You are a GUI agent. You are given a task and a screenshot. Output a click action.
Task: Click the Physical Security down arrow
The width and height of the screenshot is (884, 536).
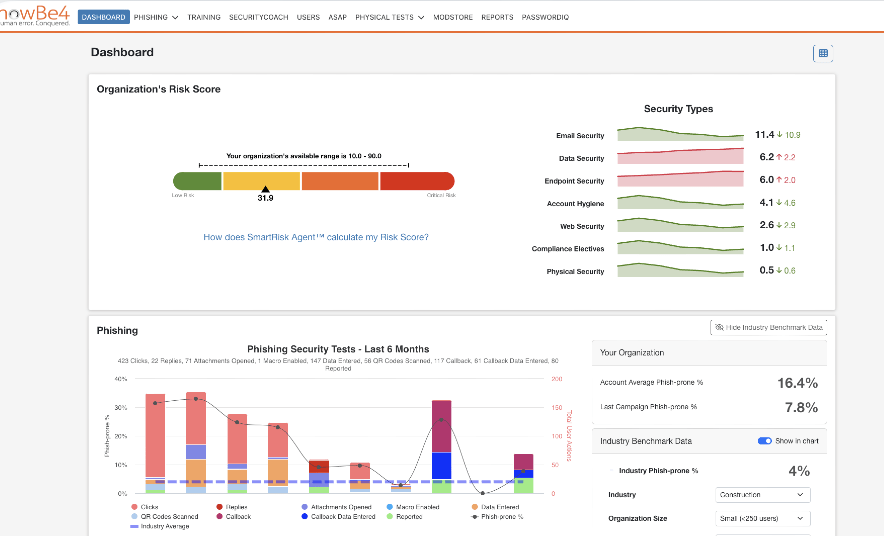pos(779,270)
